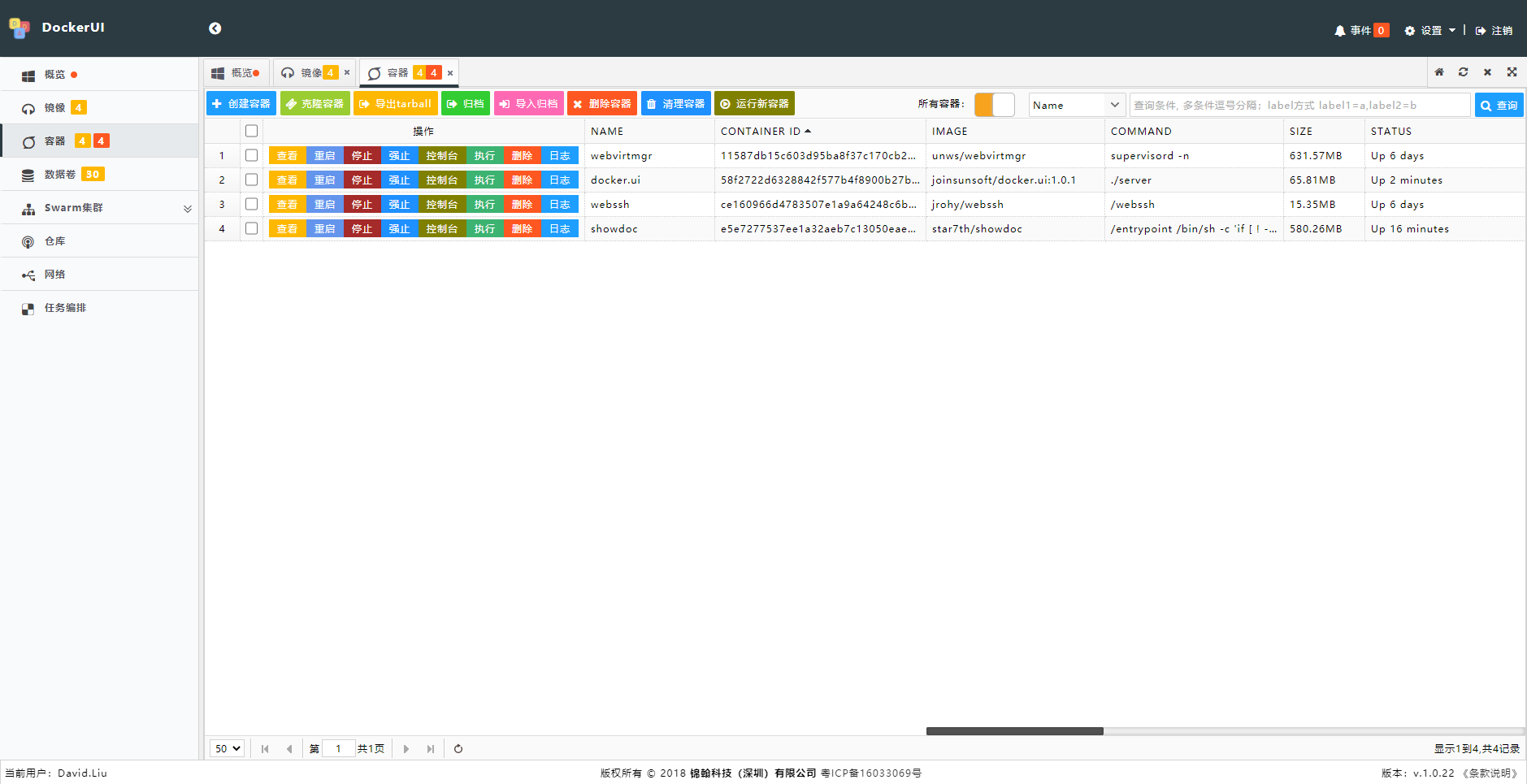Viewport: 1527px width, 784px height.
Task: Click the SIZE column header
Action: (x=1323, y=131)
